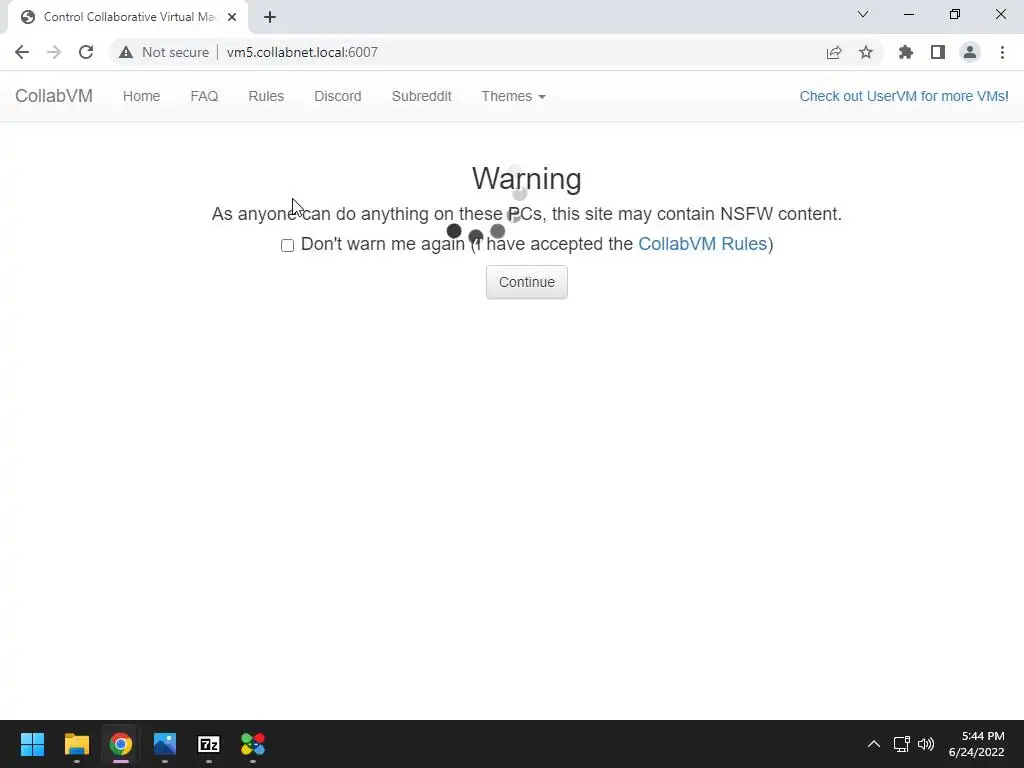Open the network status tray icon
Screen dimensions: 1024x768
coord(902,744)
